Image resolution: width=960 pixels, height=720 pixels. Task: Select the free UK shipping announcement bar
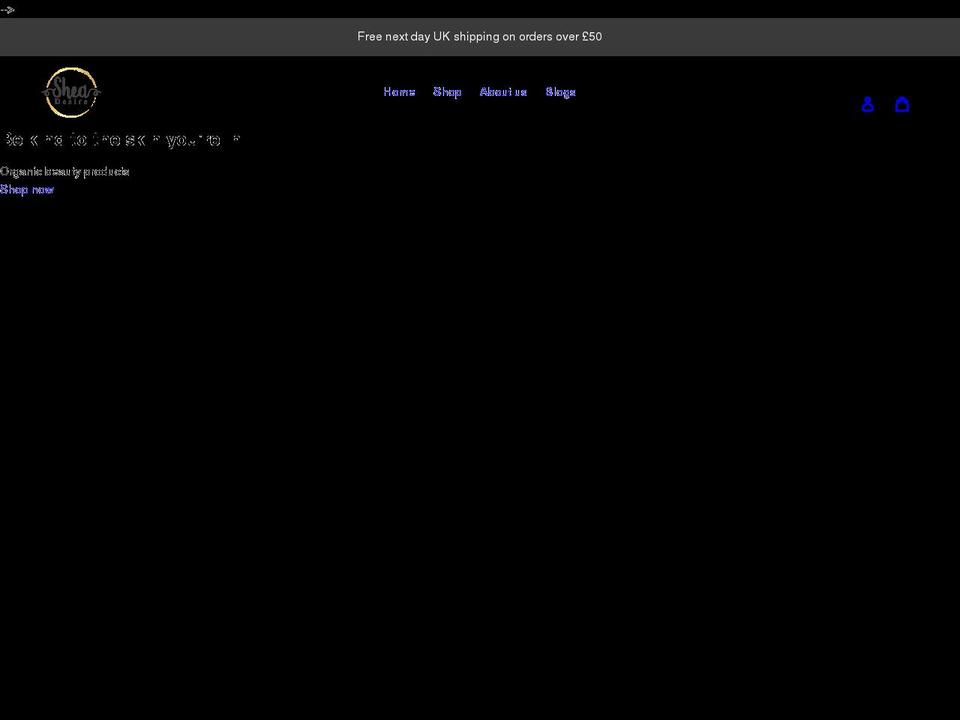[480, 37]
